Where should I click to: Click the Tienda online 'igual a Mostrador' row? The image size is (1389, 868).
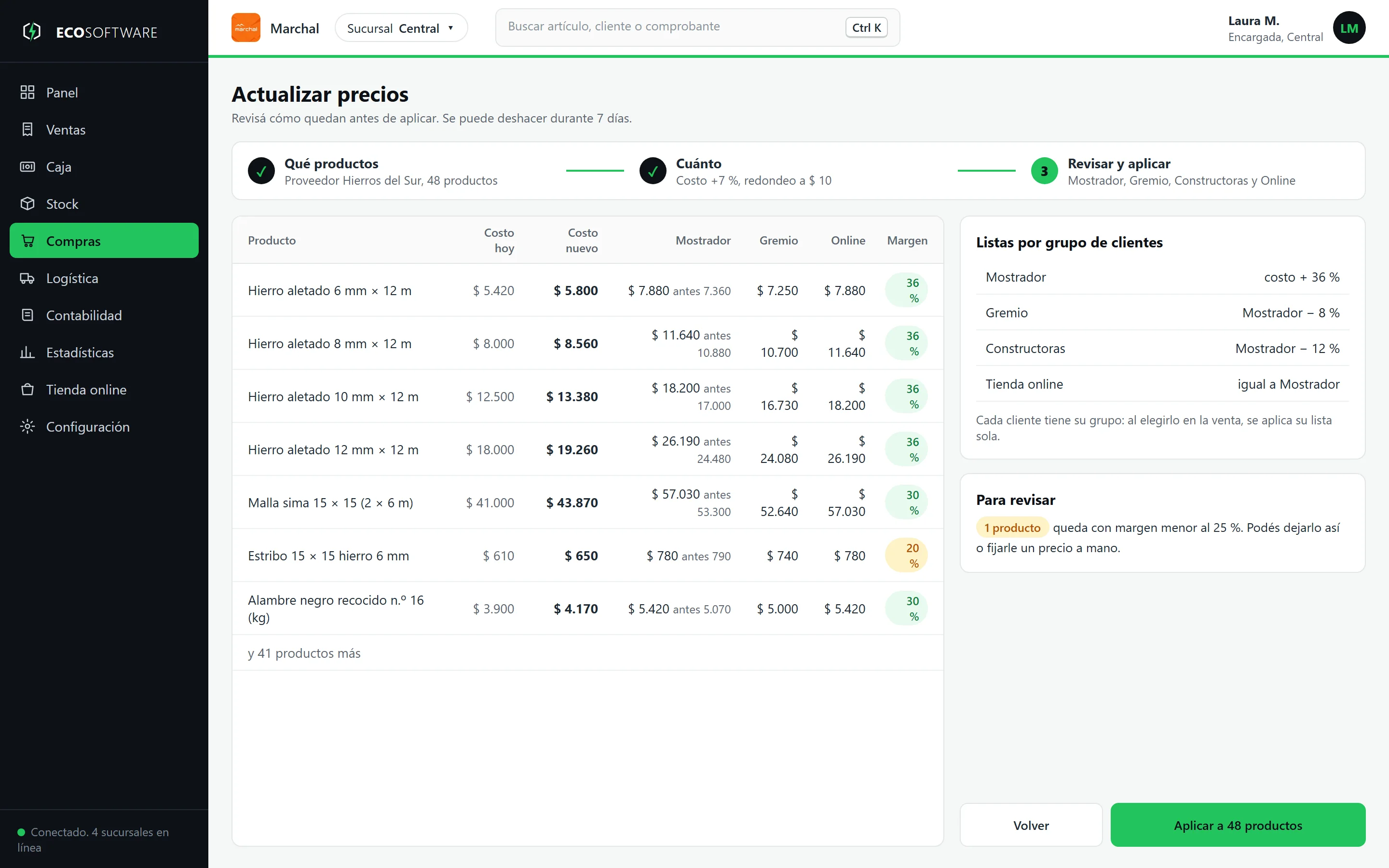coord(1162,384)
